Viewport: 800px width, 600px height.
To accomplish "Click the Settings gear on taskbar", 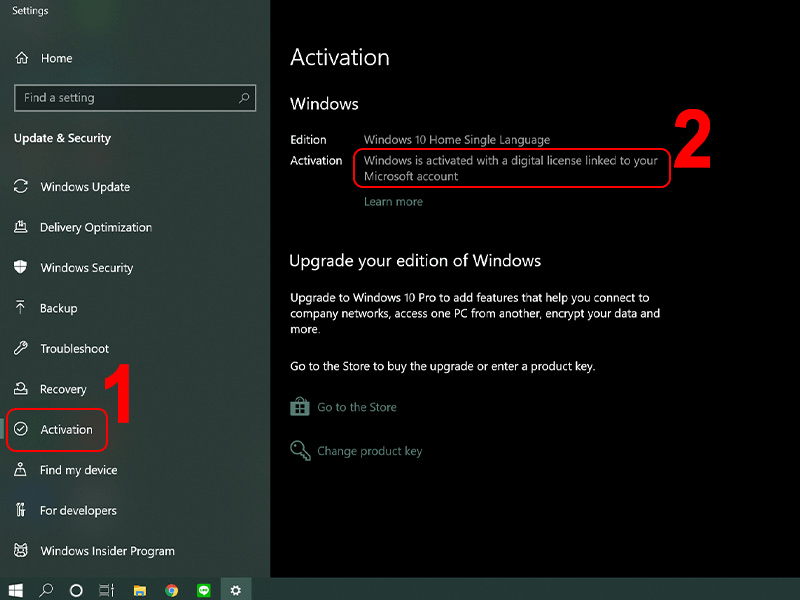I will 236,590.
